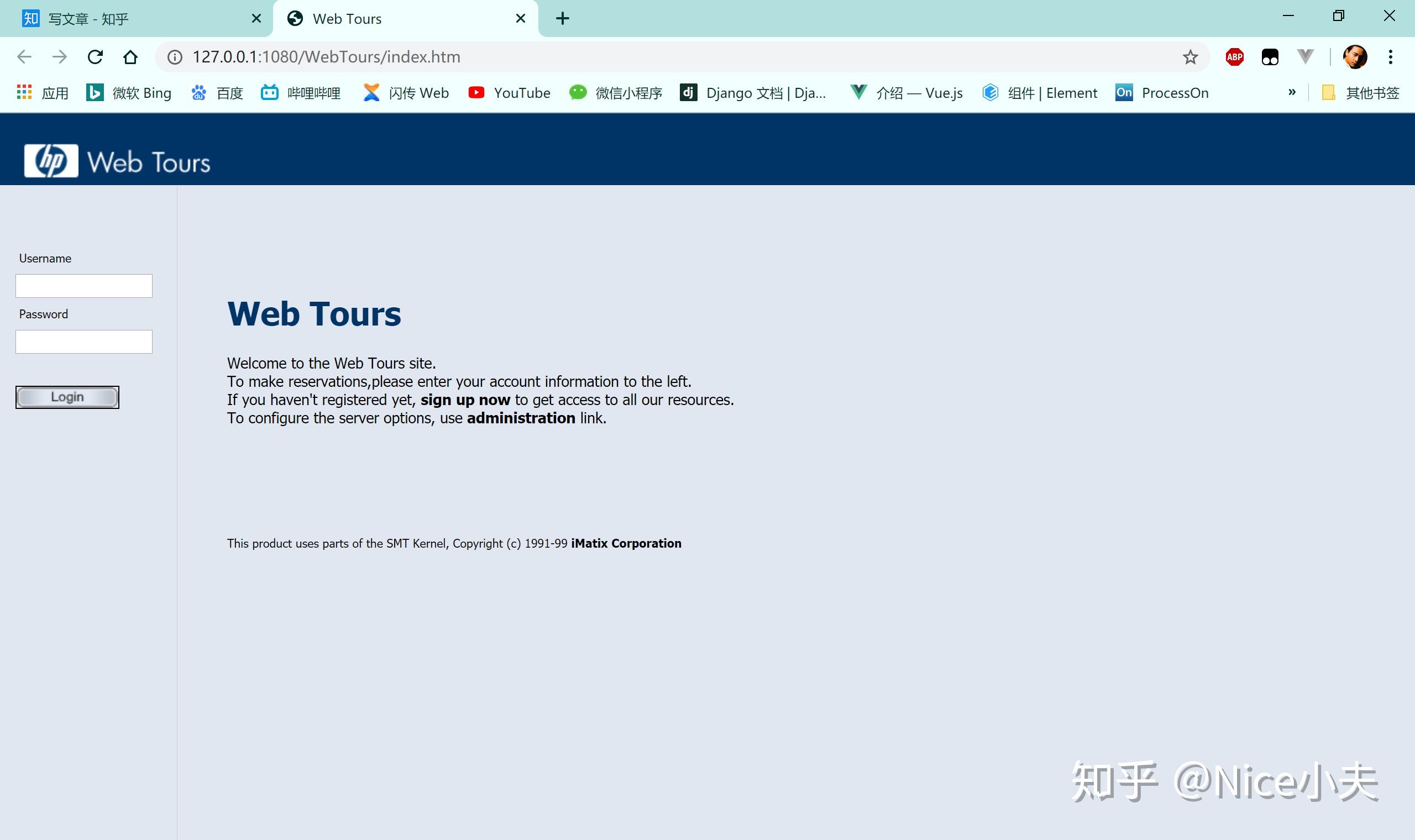Open the Vue devtools extension icon

[1305, 56]
